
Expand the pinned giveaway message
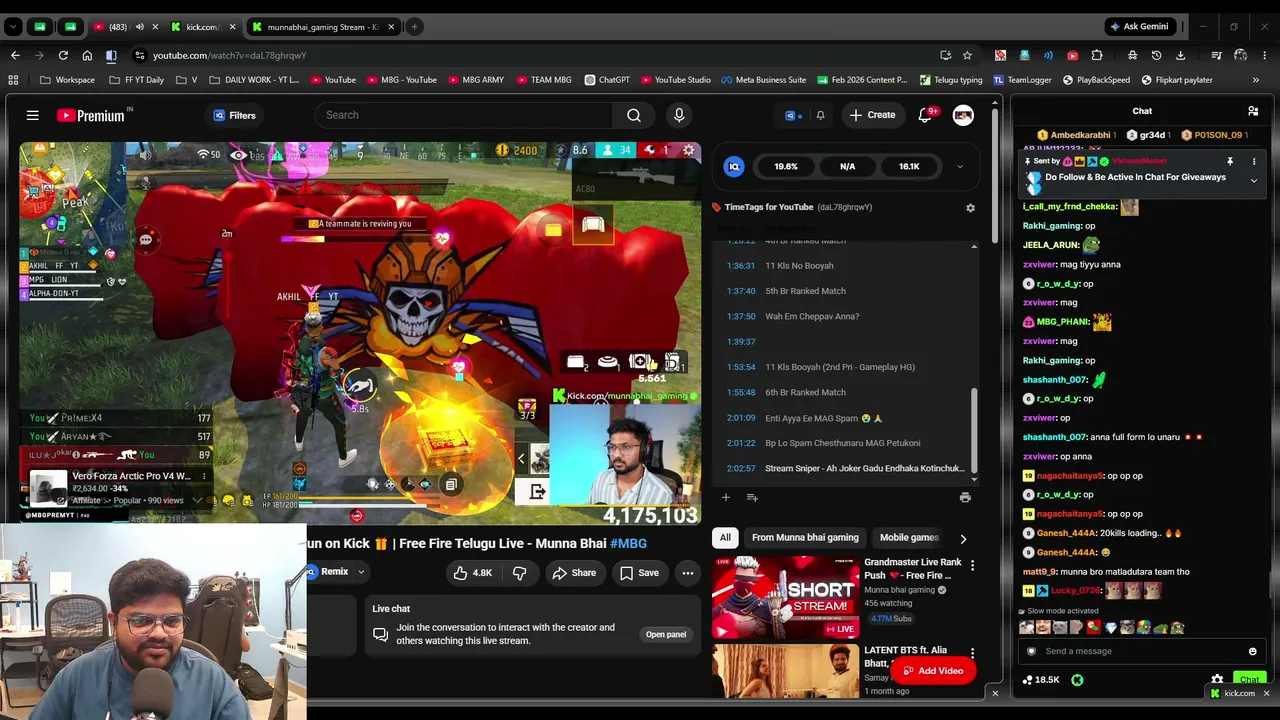[1254, 181]
